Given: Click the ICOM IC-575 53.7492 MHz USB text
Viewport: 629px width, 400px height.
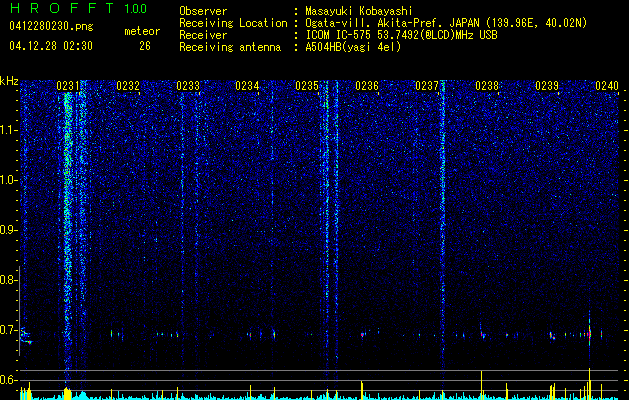Looking at the screenshot, I should coord(402,35).
